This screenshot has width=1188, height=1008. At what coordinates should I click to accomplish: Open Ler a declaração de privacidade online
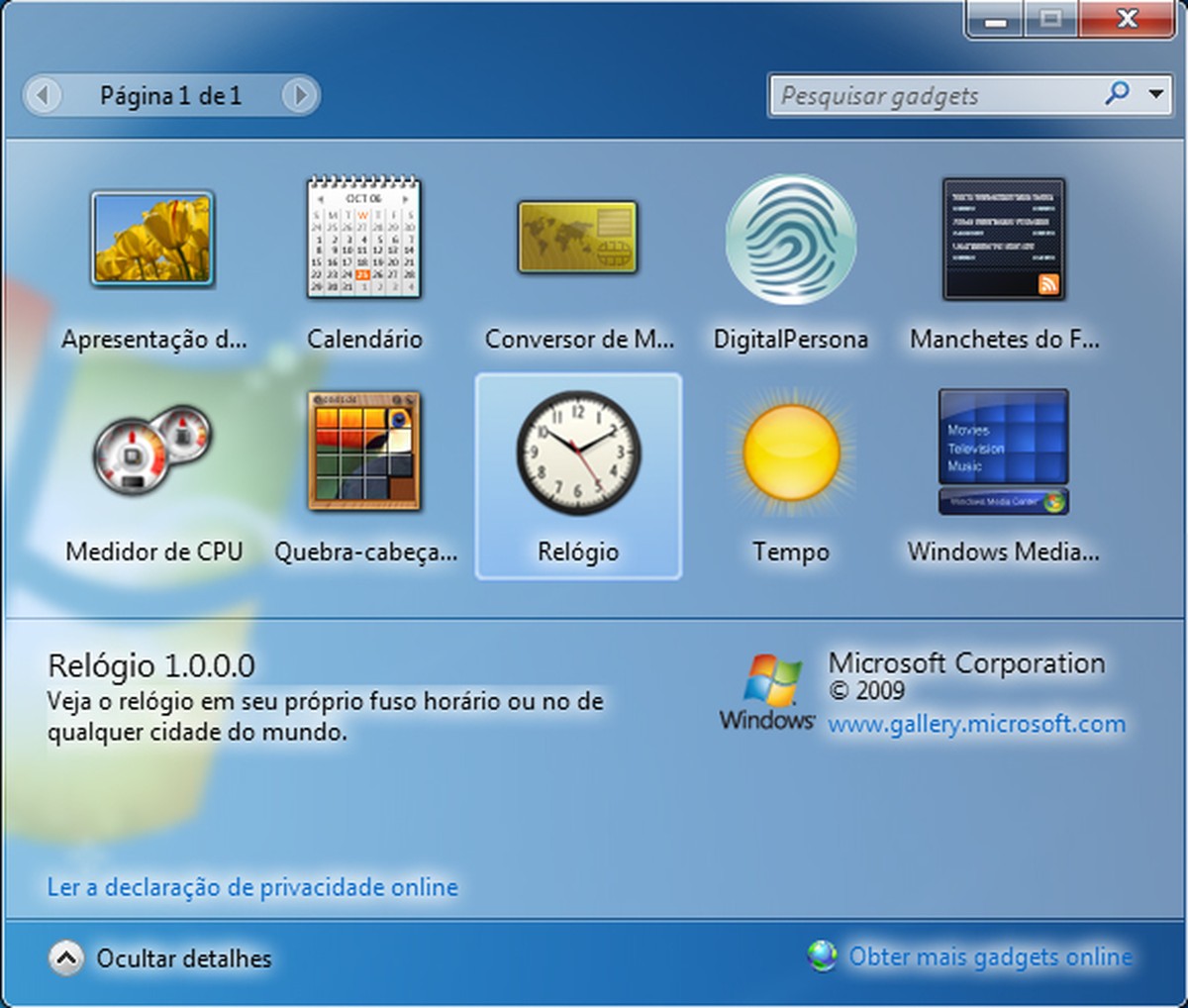pyautogui.click(x=252, y=886)
